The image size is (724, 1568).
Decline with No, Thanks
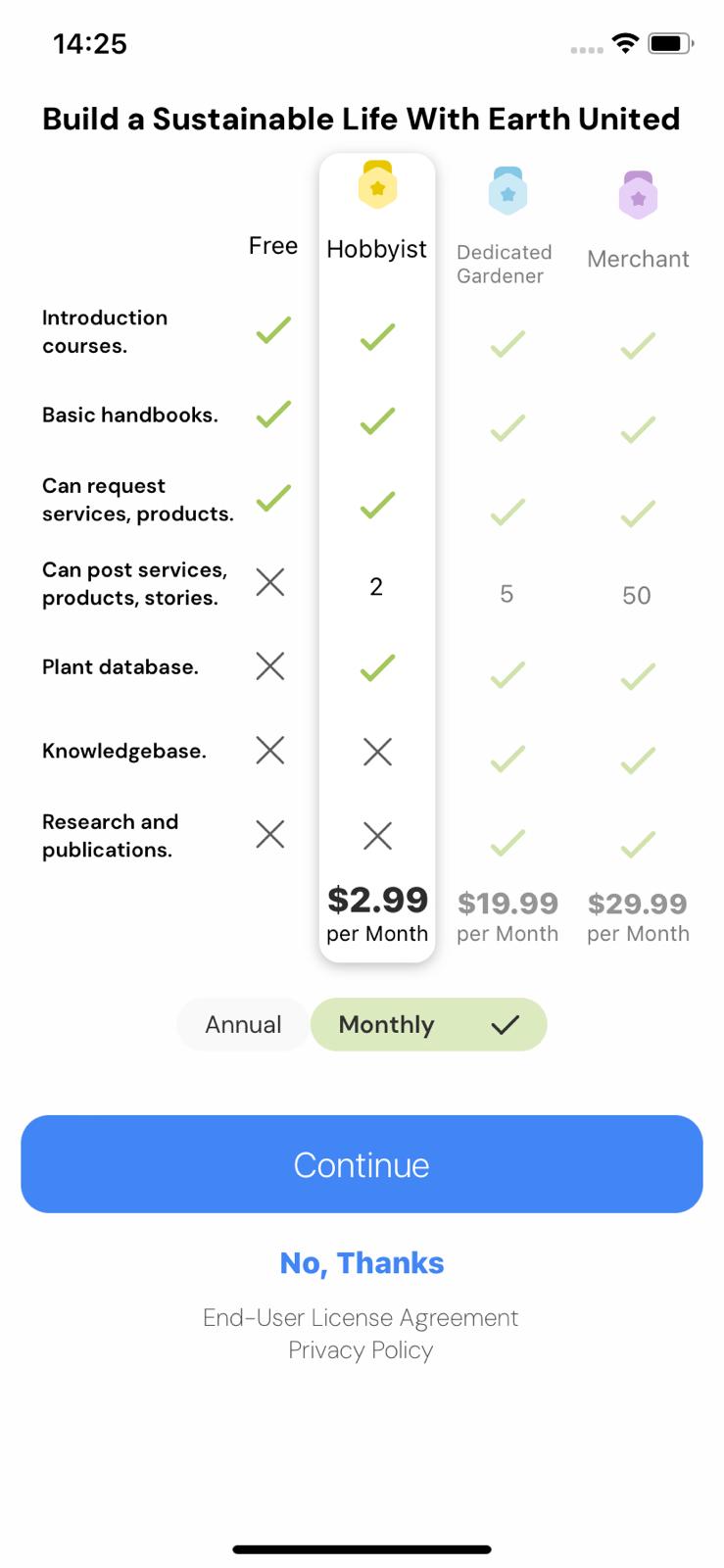(362, 1263)
